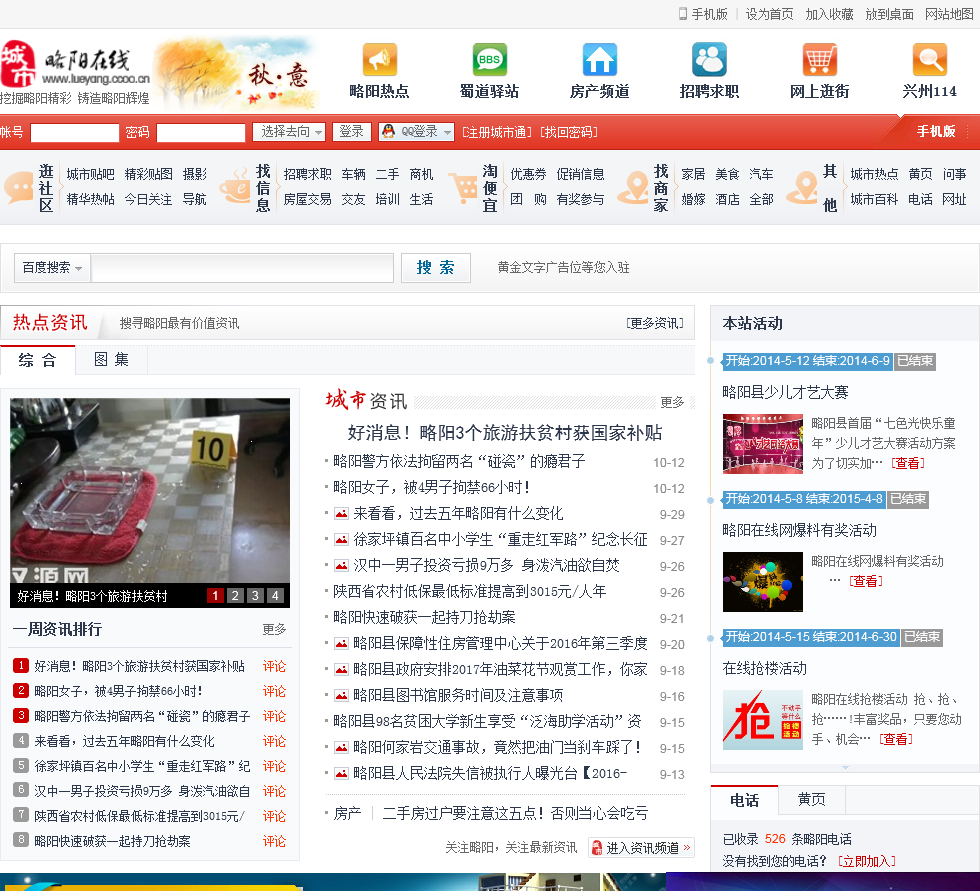The height and width of the screenshot is (891, 980).
Task: Switch to the 综合 news tab
Action: click(x=38, y=360)
